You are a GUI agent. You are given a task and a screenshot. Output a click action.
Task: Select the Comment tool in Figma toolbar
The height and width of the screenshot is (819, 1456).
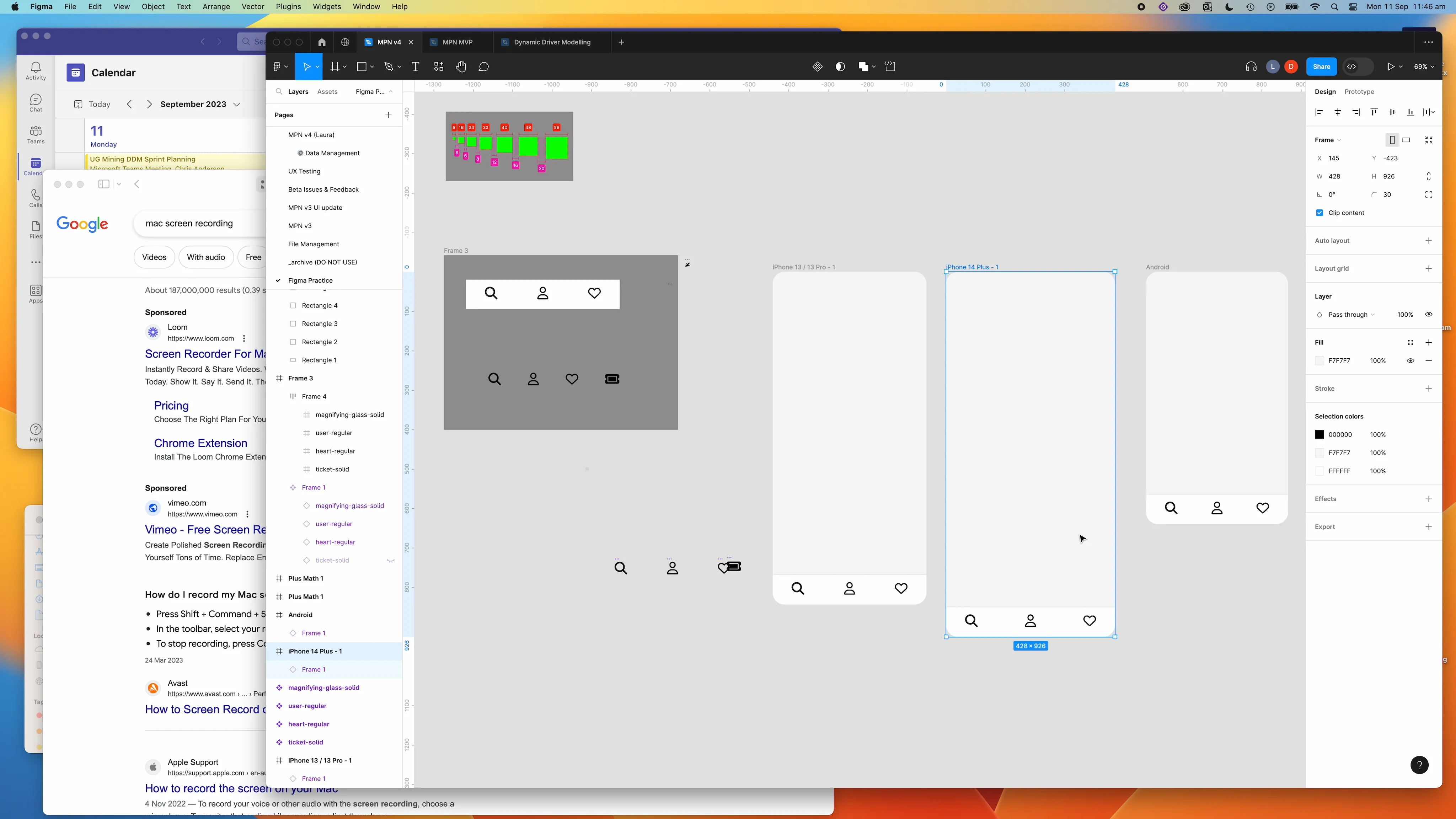coord(483,67)
